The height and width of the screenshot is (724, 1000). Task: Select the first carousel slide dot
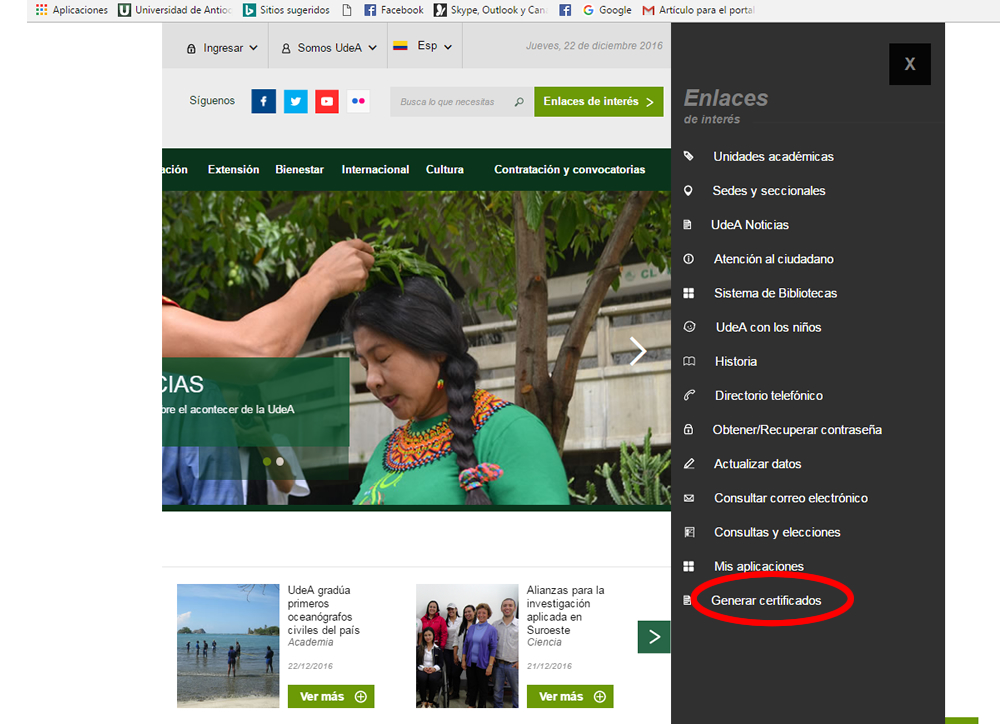click(267, 461)
